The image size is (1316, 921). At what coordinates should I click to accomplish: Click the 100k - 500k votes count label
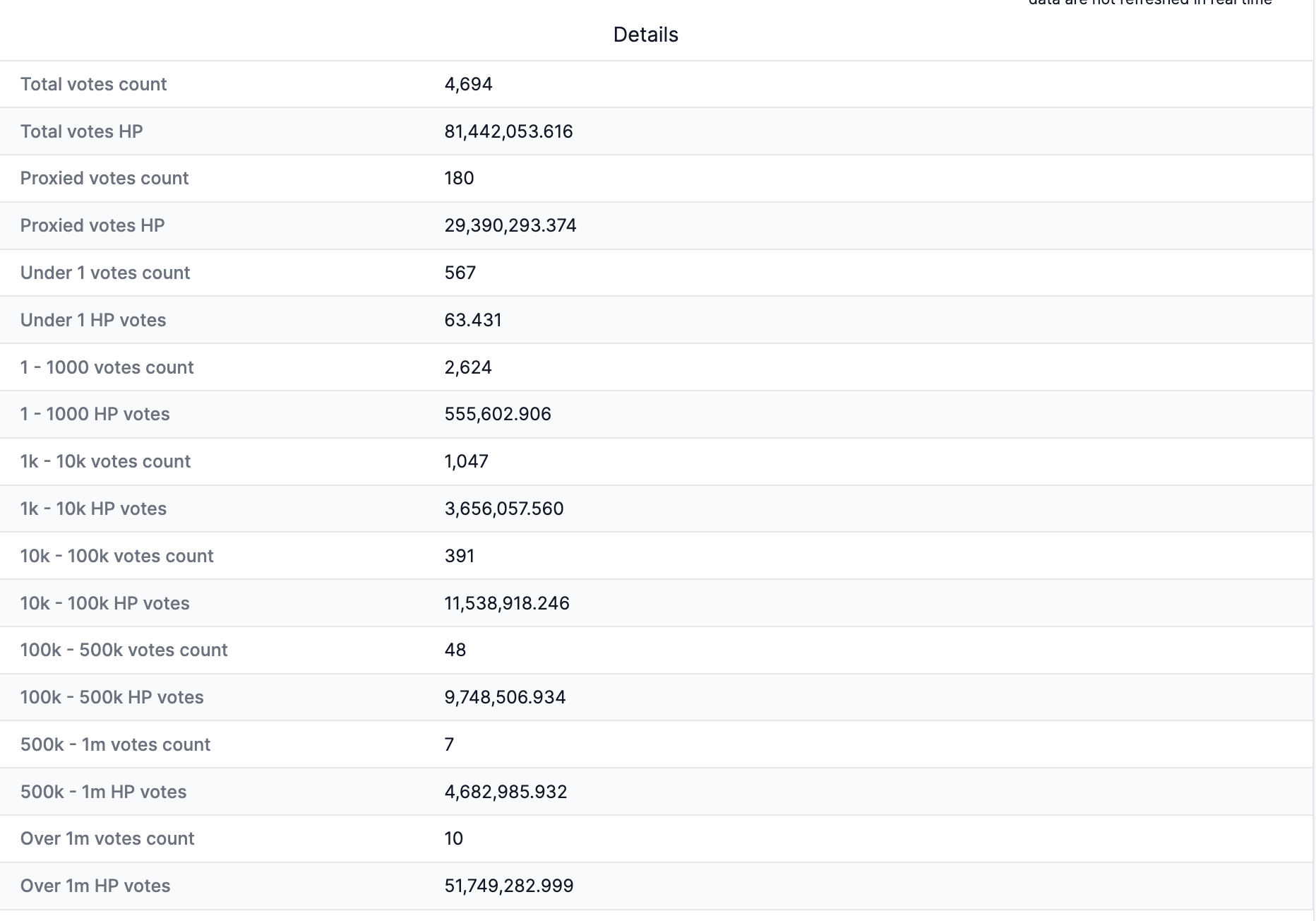pos(124,650)
